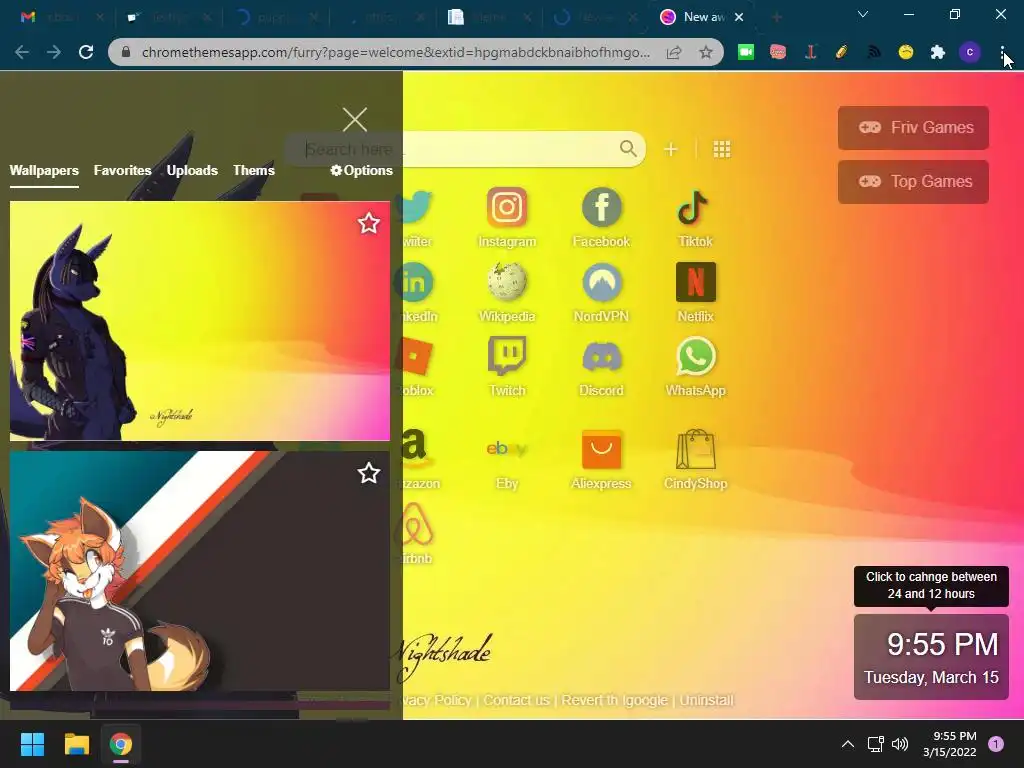Open the Instagram shortcut
1024x768 pixels.
click(507, 218)
